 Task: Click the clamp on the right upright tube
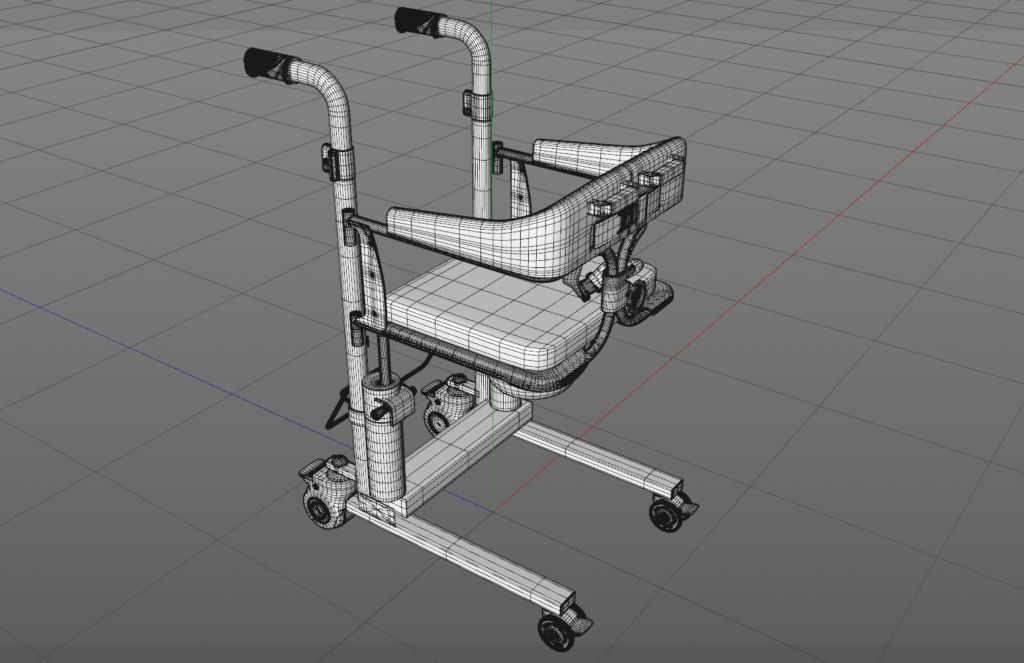(469, 103)
